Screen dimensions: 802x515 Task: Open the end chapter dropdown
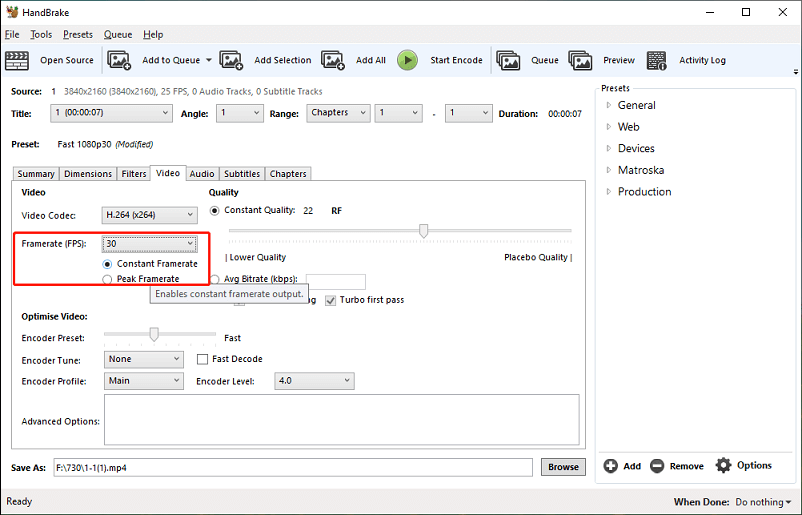(x=469, y=113)
